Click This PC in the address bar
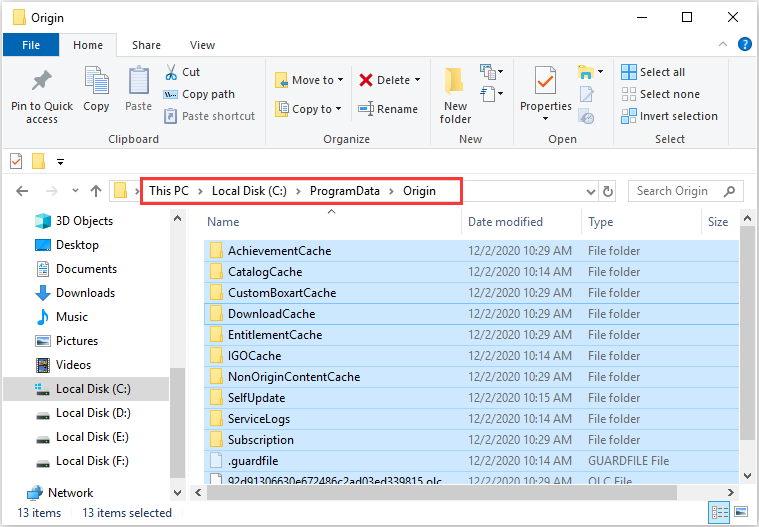This screenshot has width=759, height=527. pyautogui.click(x=168, y=191)
